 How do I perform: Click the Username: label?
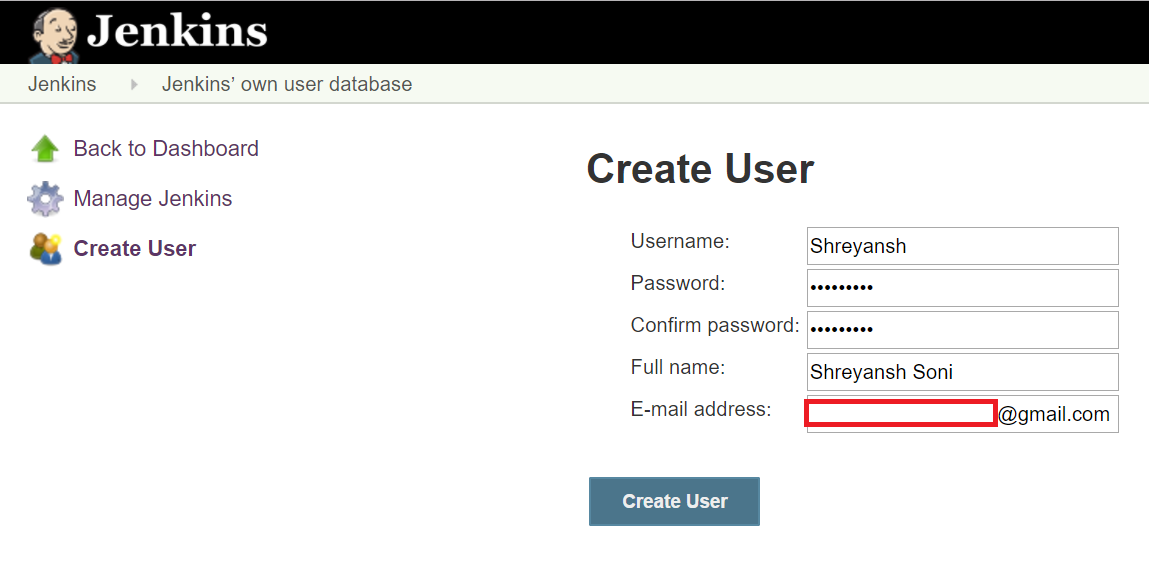(x=680, y=241)
